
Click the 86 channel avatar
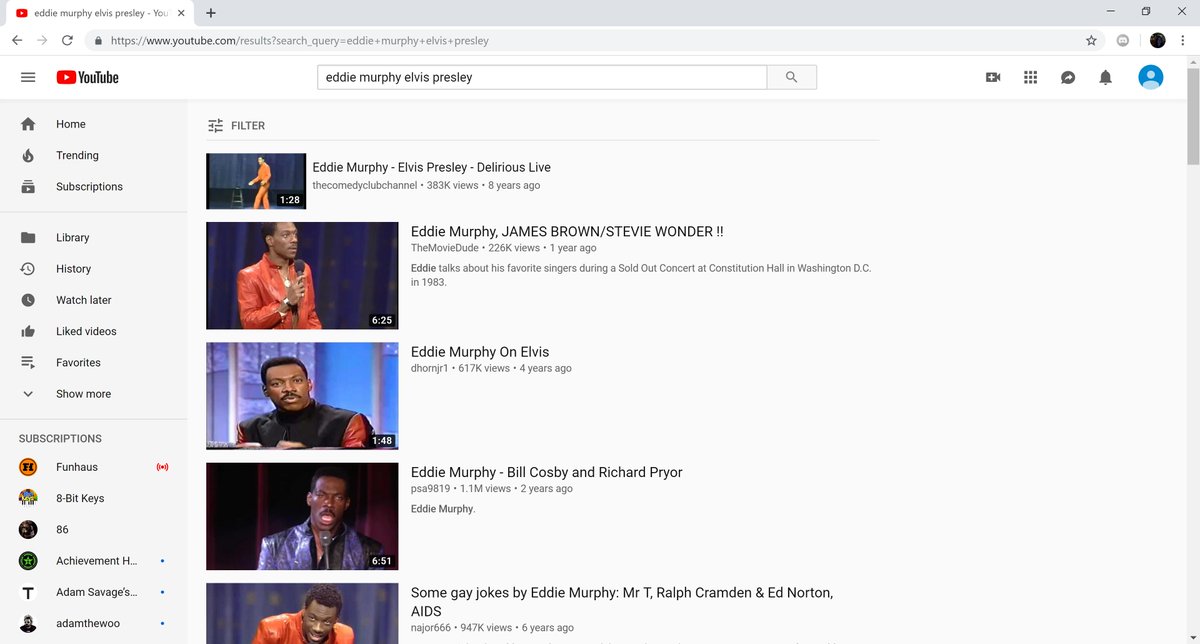point(28,529)
